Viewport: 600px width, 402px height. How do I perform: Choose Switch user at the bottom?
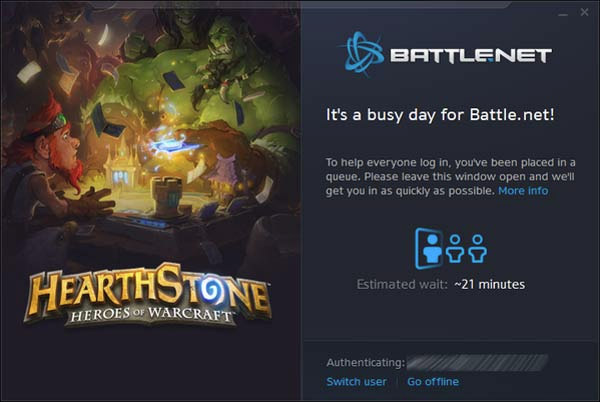(x=356, y=381)
